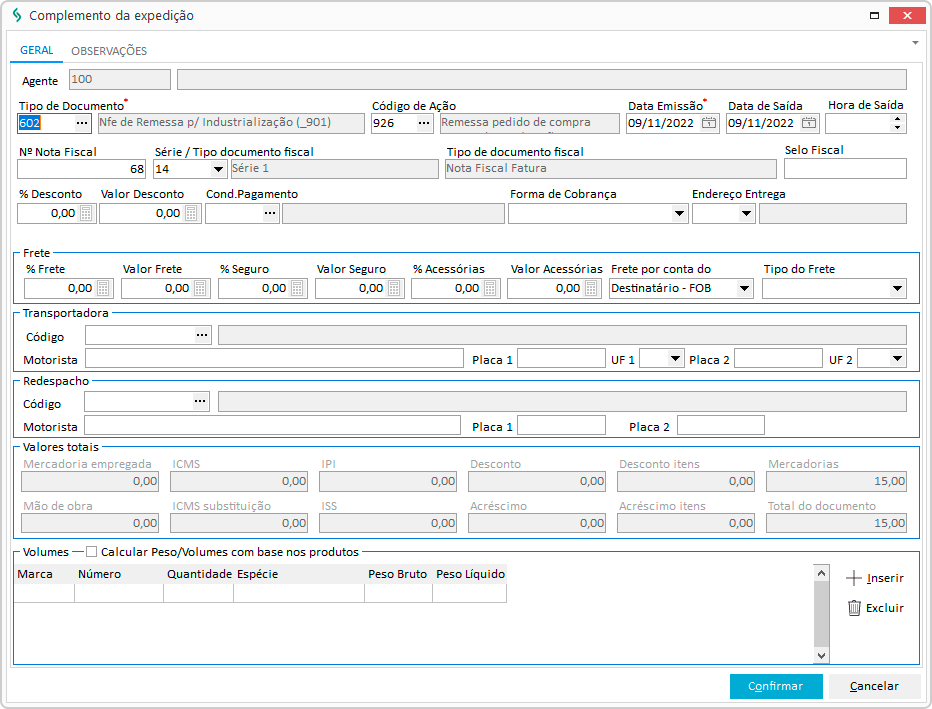Open the Data de Saída calendar picker
The width and height of the screenshot is (932, 709).
809,123
